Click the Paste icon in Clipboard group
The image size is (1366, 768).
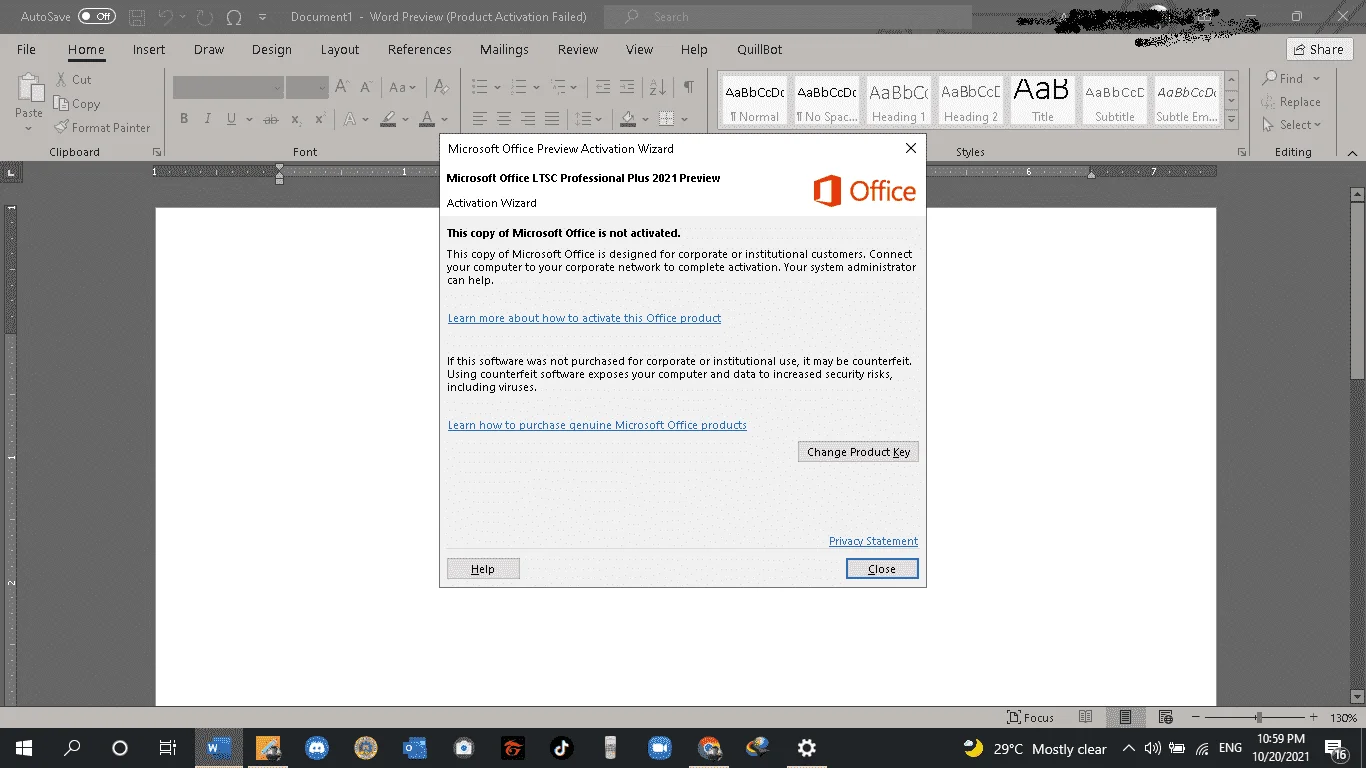point(29,90)
